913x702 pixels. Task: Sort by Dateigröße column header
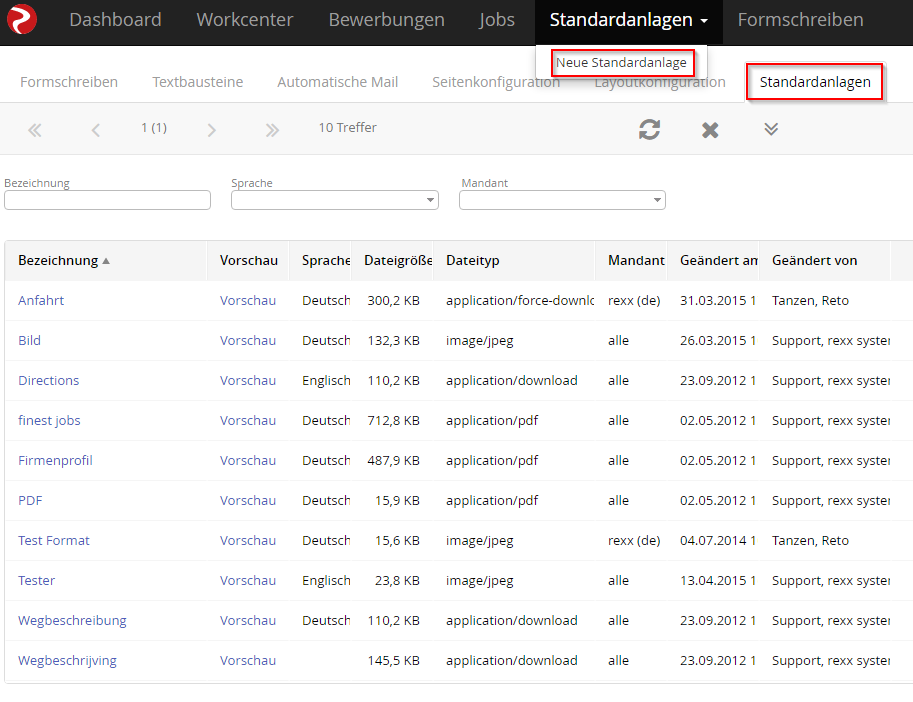(398, 261)
